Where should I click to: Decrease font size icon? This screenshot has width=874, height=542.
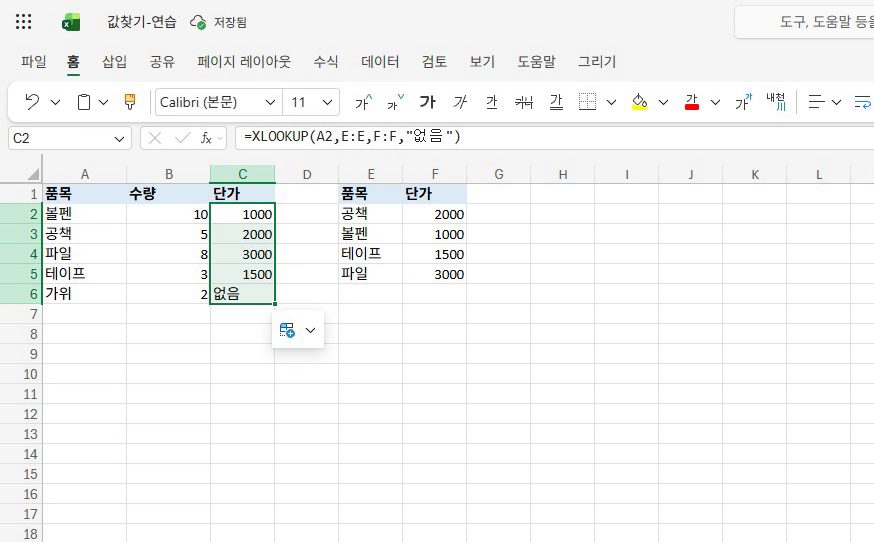tap(395, 102)
